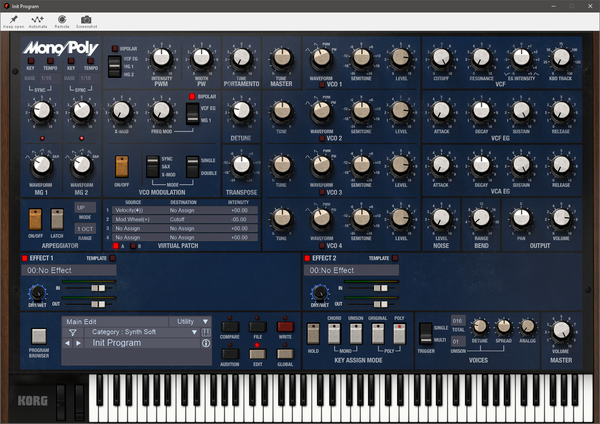
Task: Take a capture with Screenshot camera icon
Action: click(x=86, y=19)
